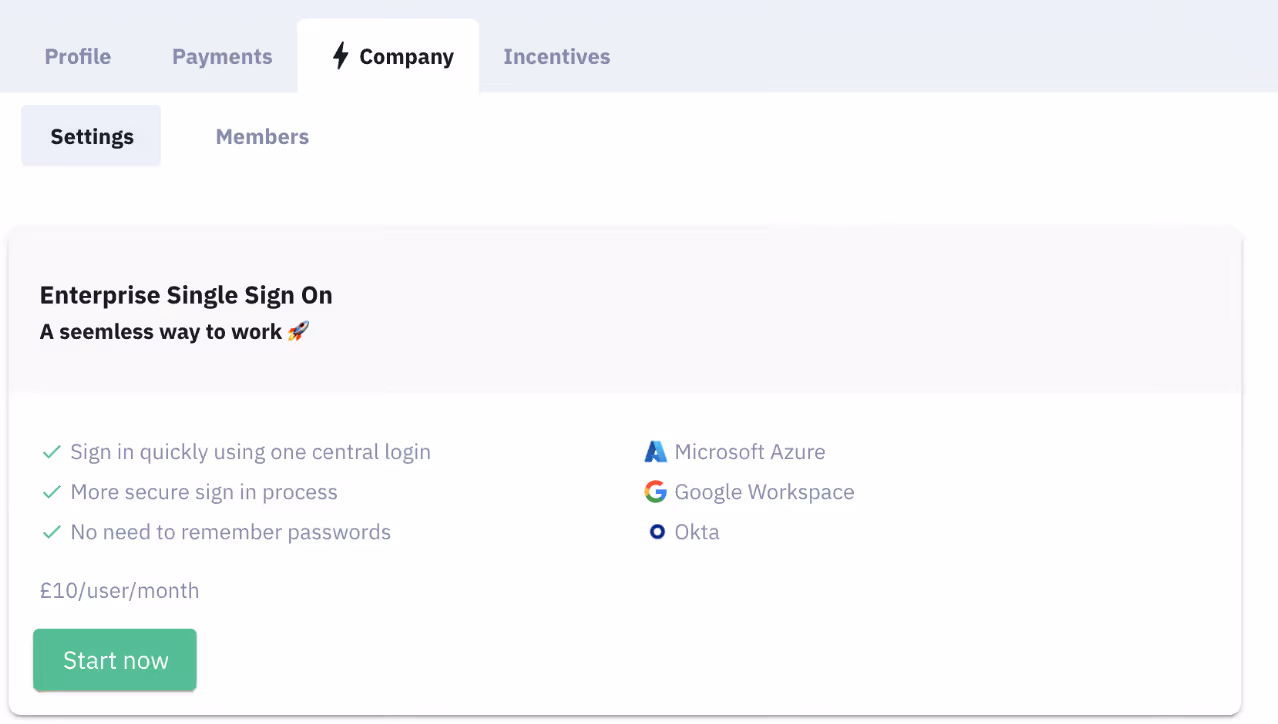1278x724 pixels.
Task: Click the 'Google Workspace' provider label
Action: (764, 491)
